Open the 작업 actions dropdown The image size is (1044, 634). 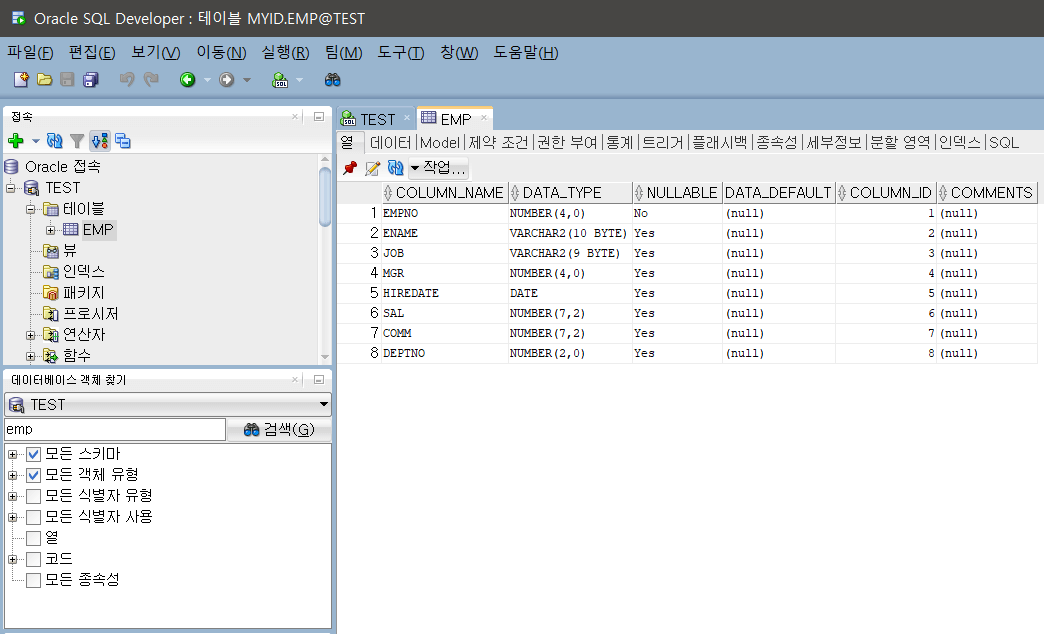(x=438, y=168)
